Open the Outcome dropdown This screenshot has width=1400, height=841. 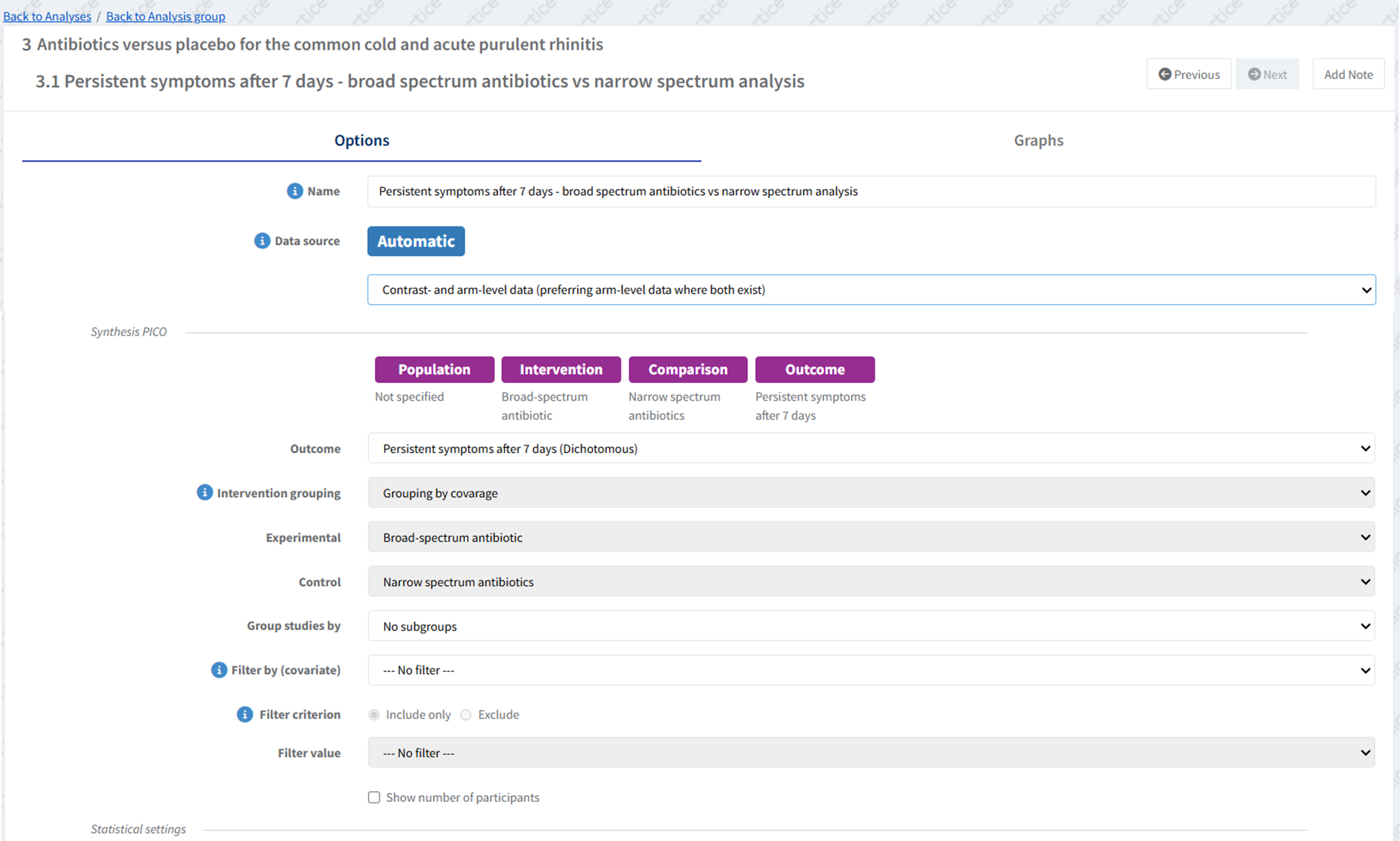pos(871,448)
